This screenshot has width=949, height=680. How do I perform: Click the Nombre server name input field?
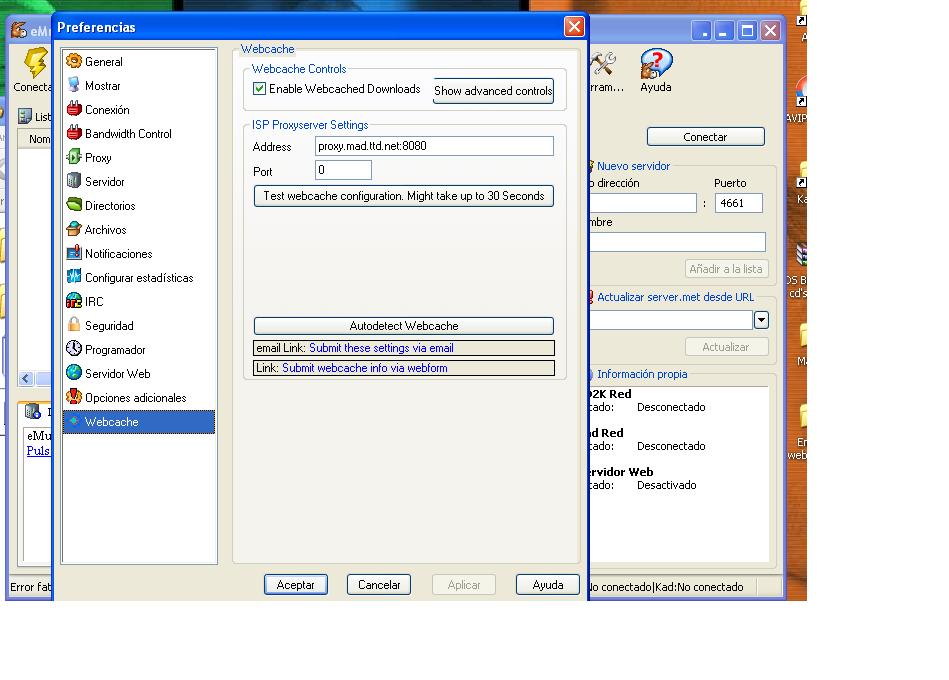[x=677, y=242]
